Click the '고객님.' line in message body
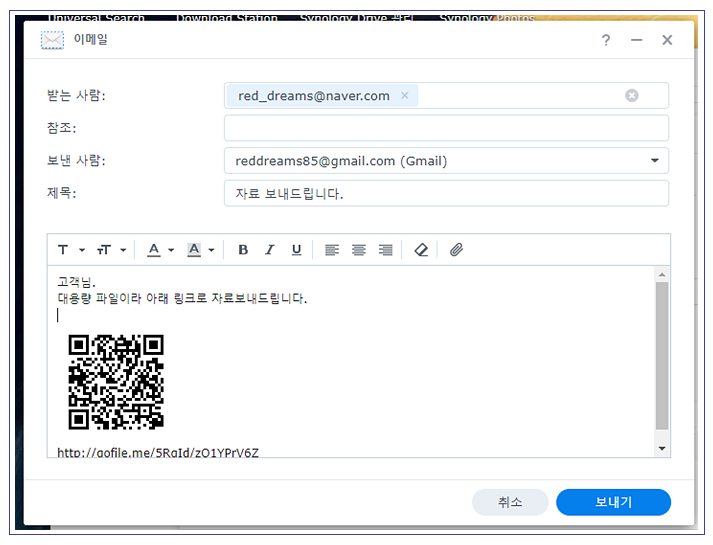The height and width of the screenshot is (545, 713). click(x=76, y=282)
